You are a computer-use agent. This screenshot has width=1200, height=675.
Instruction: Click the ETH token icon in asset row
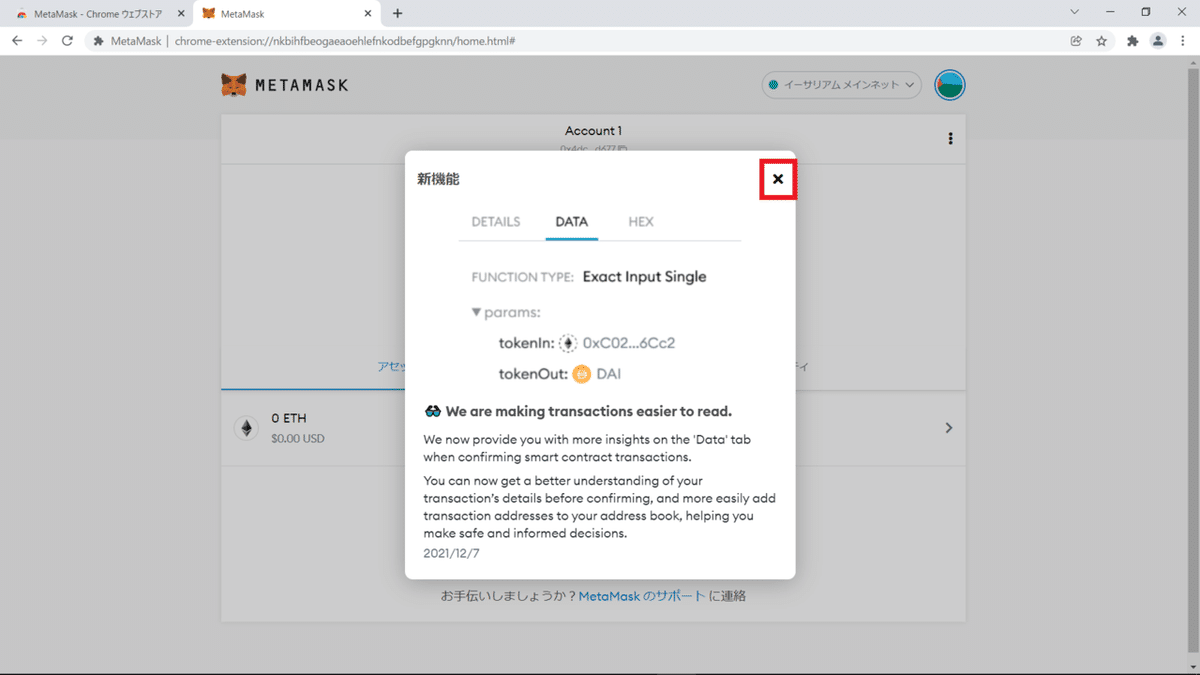pyautogui.click(x=246, y=428)
